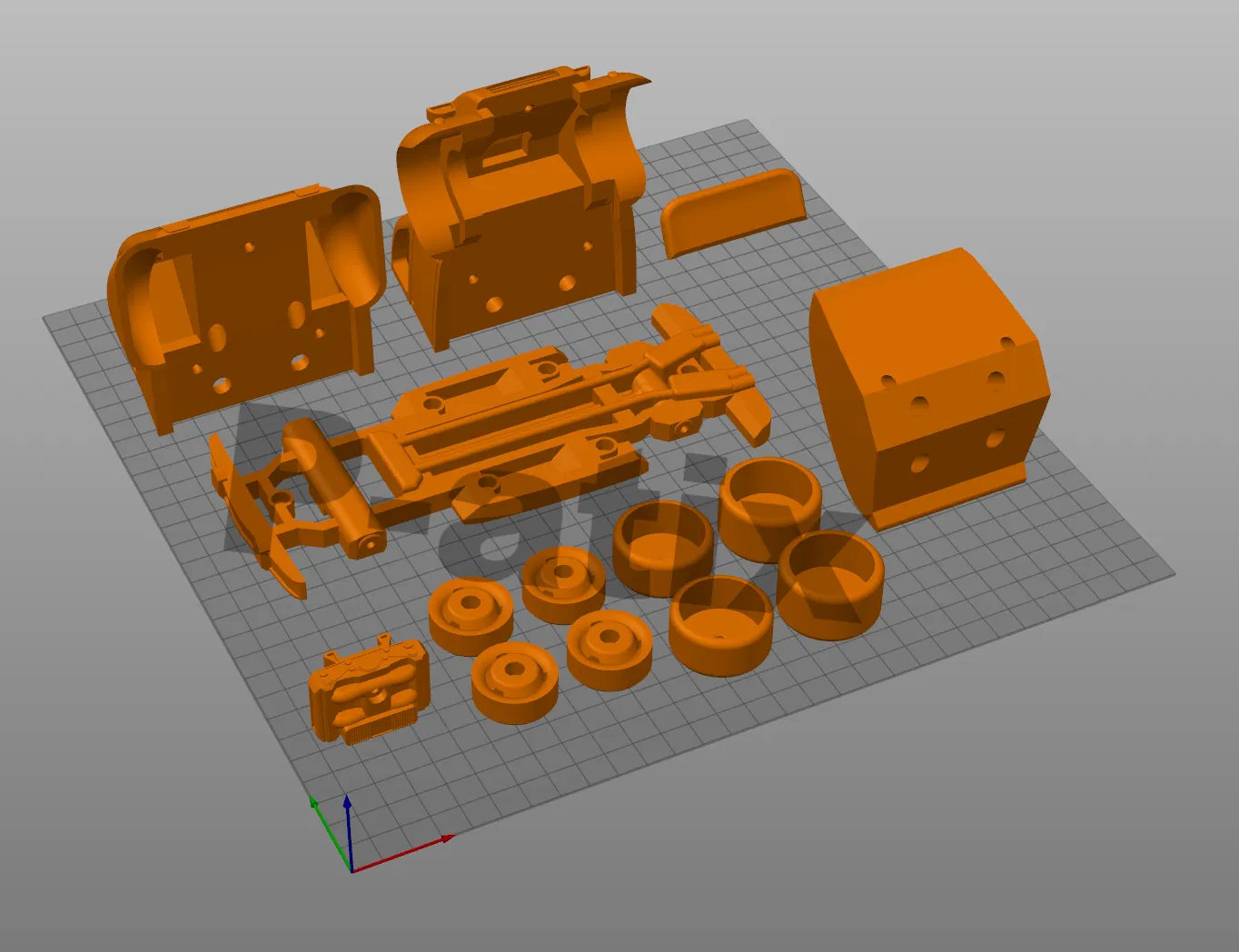
Task: Select the wheel rim closest to the engine part
Action: point(470,617)
